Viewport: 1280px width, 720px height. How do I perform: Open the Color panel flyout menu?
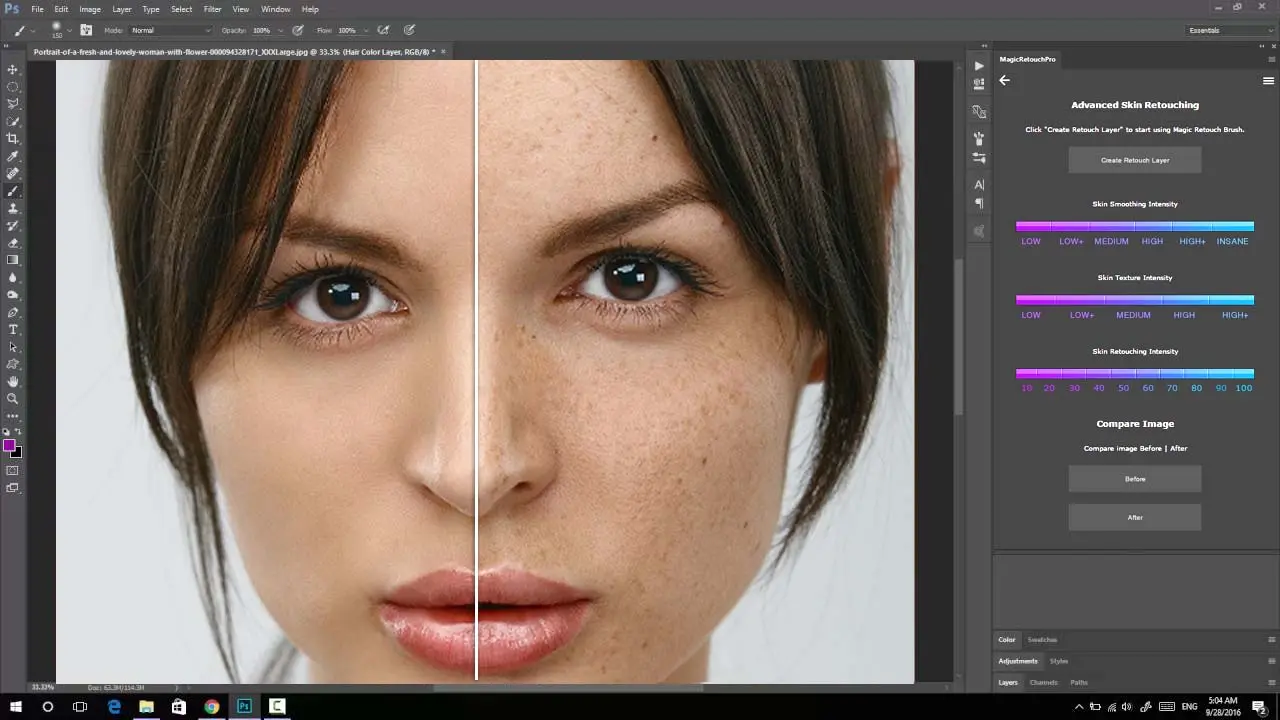click(x=1272, y=639)
